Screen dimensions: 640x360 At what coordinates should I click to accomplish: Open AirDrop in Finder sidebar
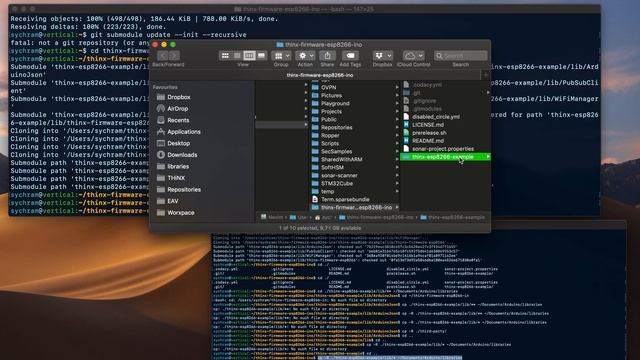[177, 109]
